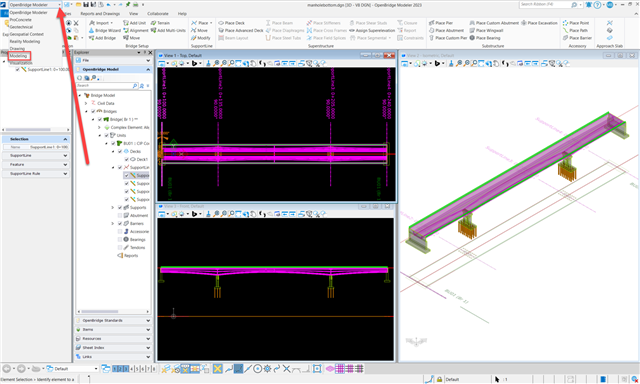Expand the Civil Data tree node
The image size is (640, 384).
point(86,103)
